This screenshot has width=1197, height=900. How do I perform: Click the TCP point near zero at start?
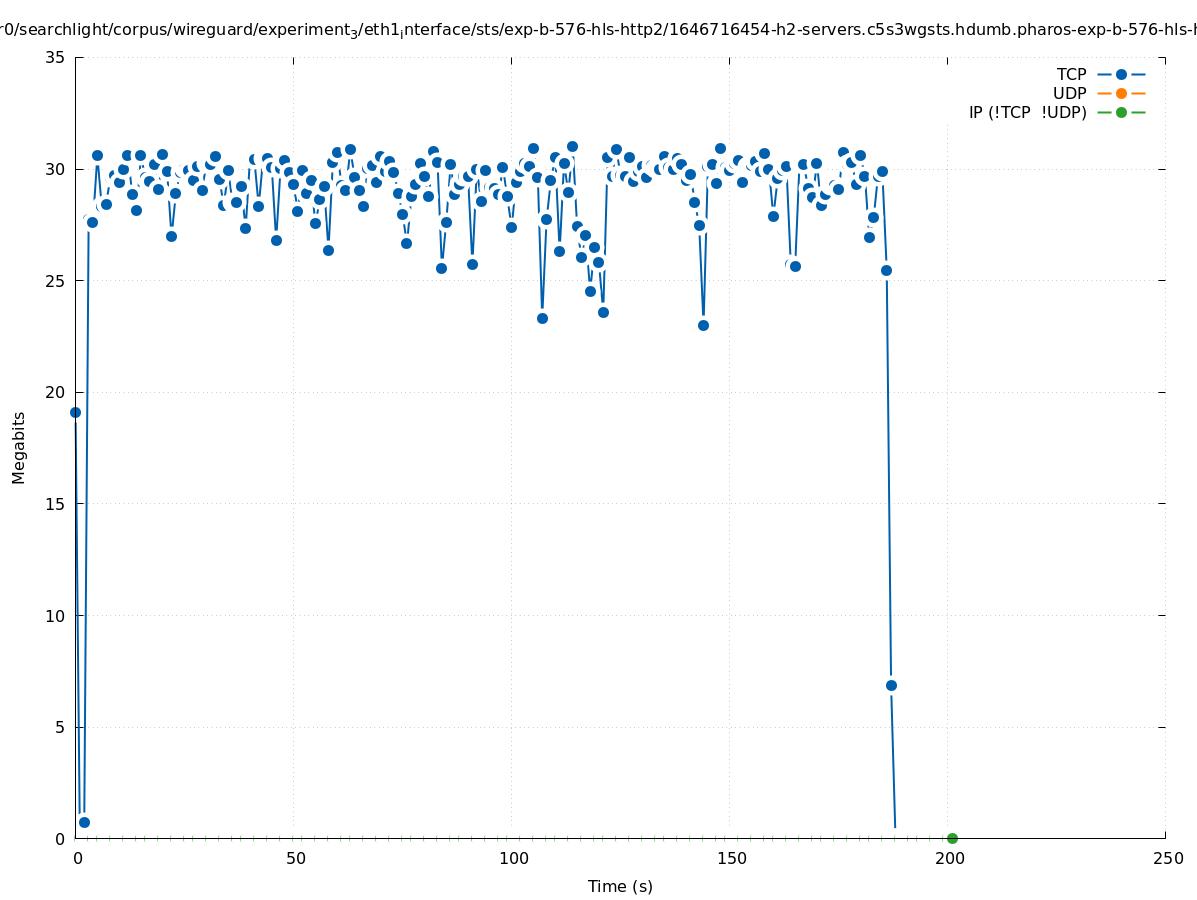(x=84, y=822)
